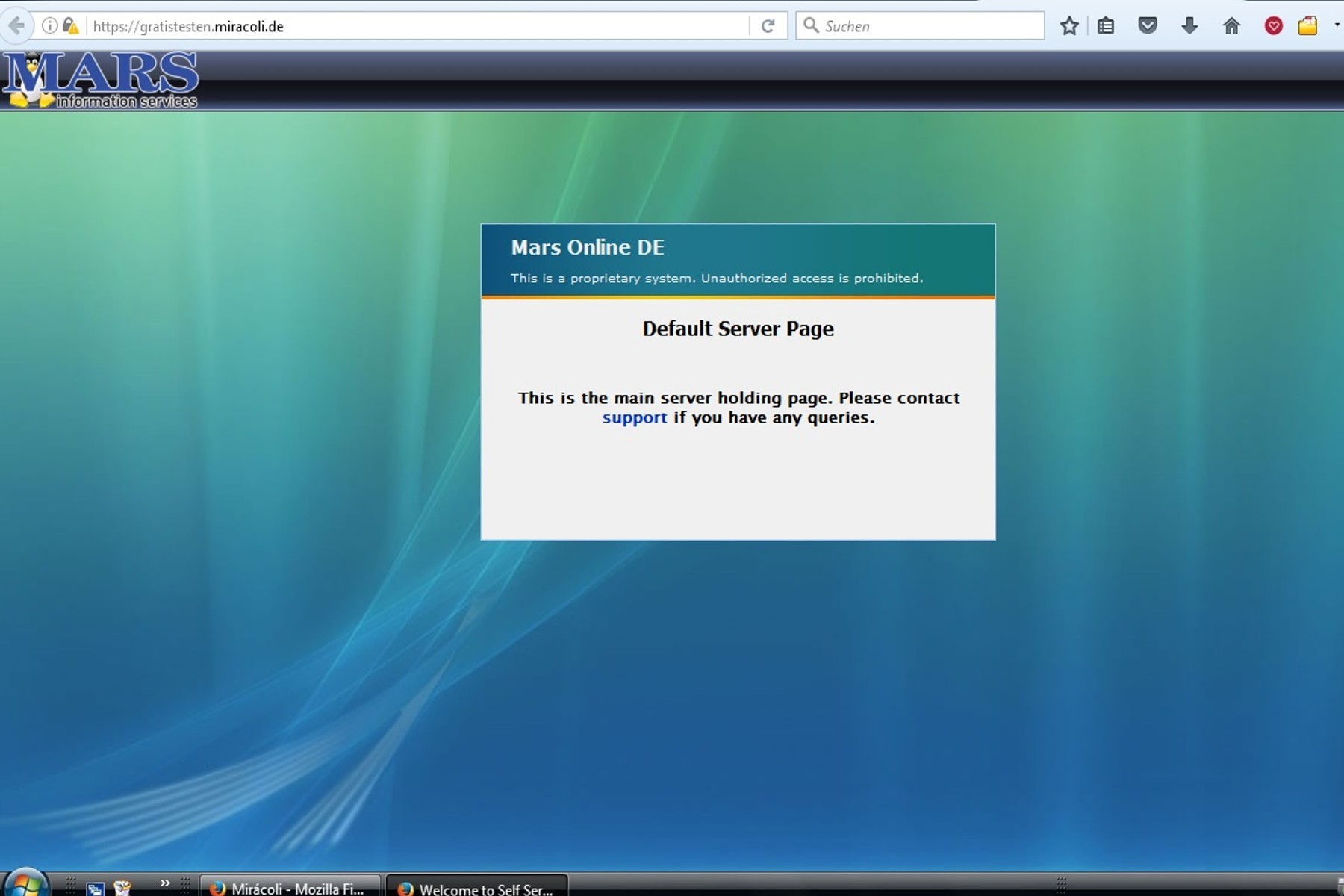1344x896 pixels.
Task: Click the switch-windows quick launch icon
Action: coord(95,889)
